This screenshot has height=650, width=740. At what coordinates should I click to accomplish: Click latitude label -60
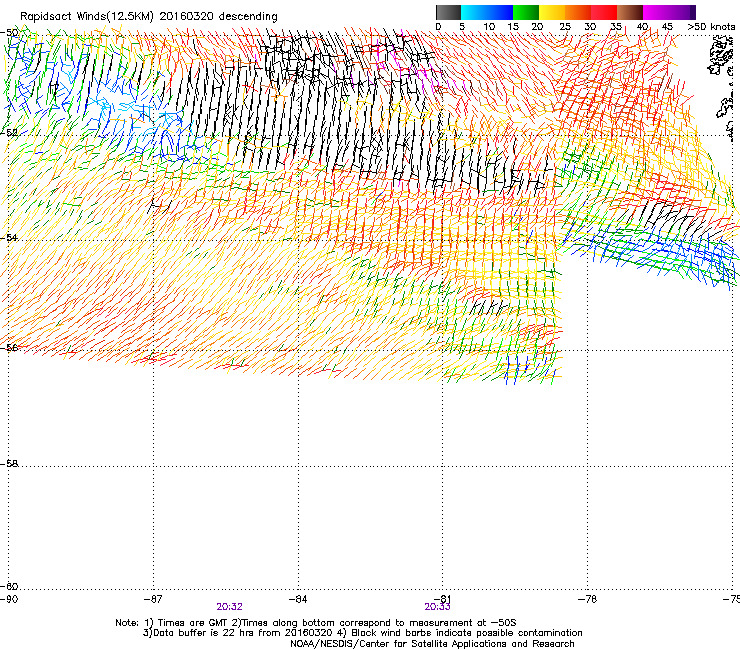[x=9, y=586]
